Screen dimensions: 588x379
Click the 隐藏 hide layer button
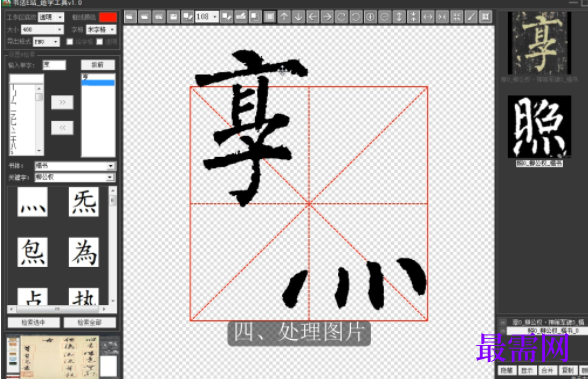pos(507,370)
